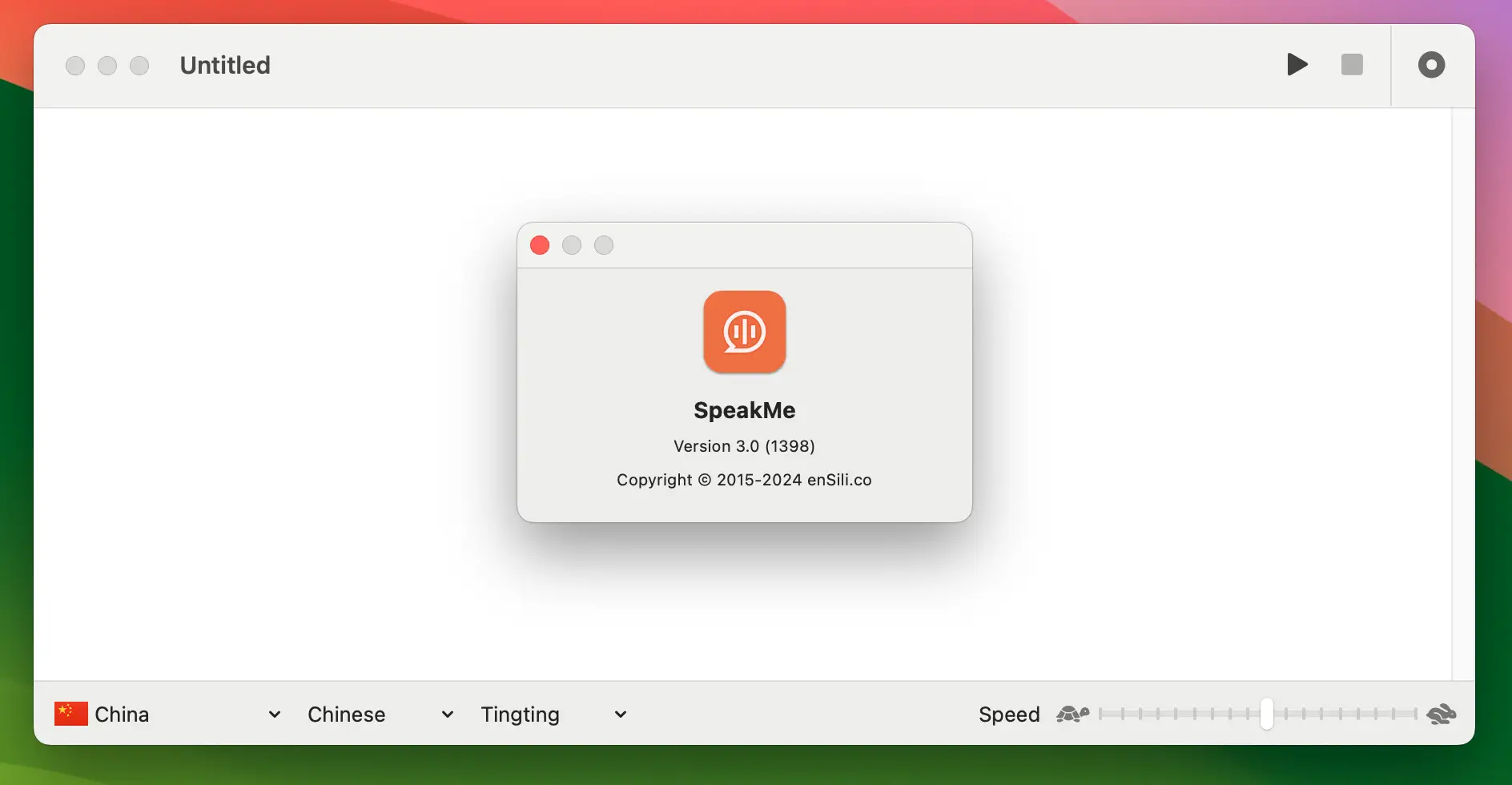The height and width of the screenshot is (785, 1512).
Task: Click the enSili.co copyright text
Action: [x=743, y=480]
